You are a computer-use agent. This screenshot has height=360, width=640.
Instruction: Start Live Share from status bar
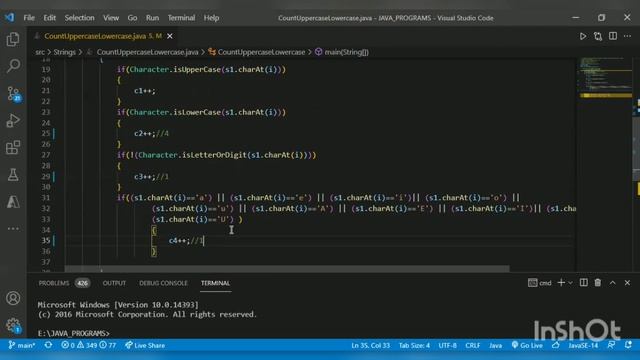pyautogui.click(x=145, y=345)
